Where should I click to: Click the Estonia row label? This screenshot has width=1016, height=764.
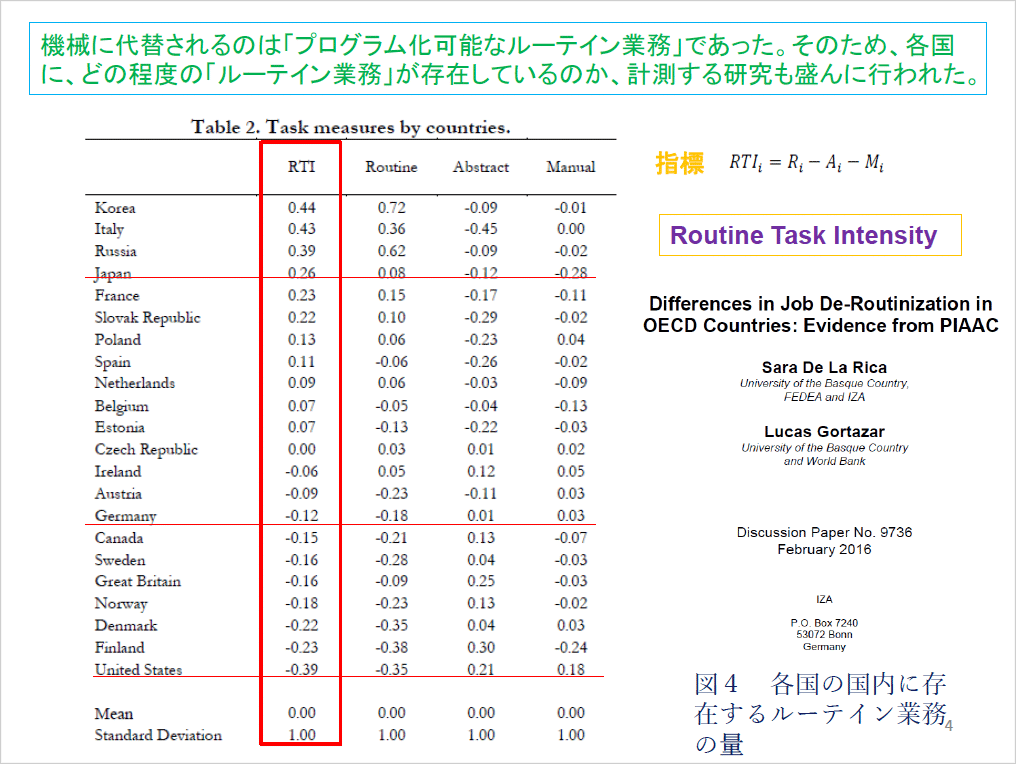tap(119, 428)
